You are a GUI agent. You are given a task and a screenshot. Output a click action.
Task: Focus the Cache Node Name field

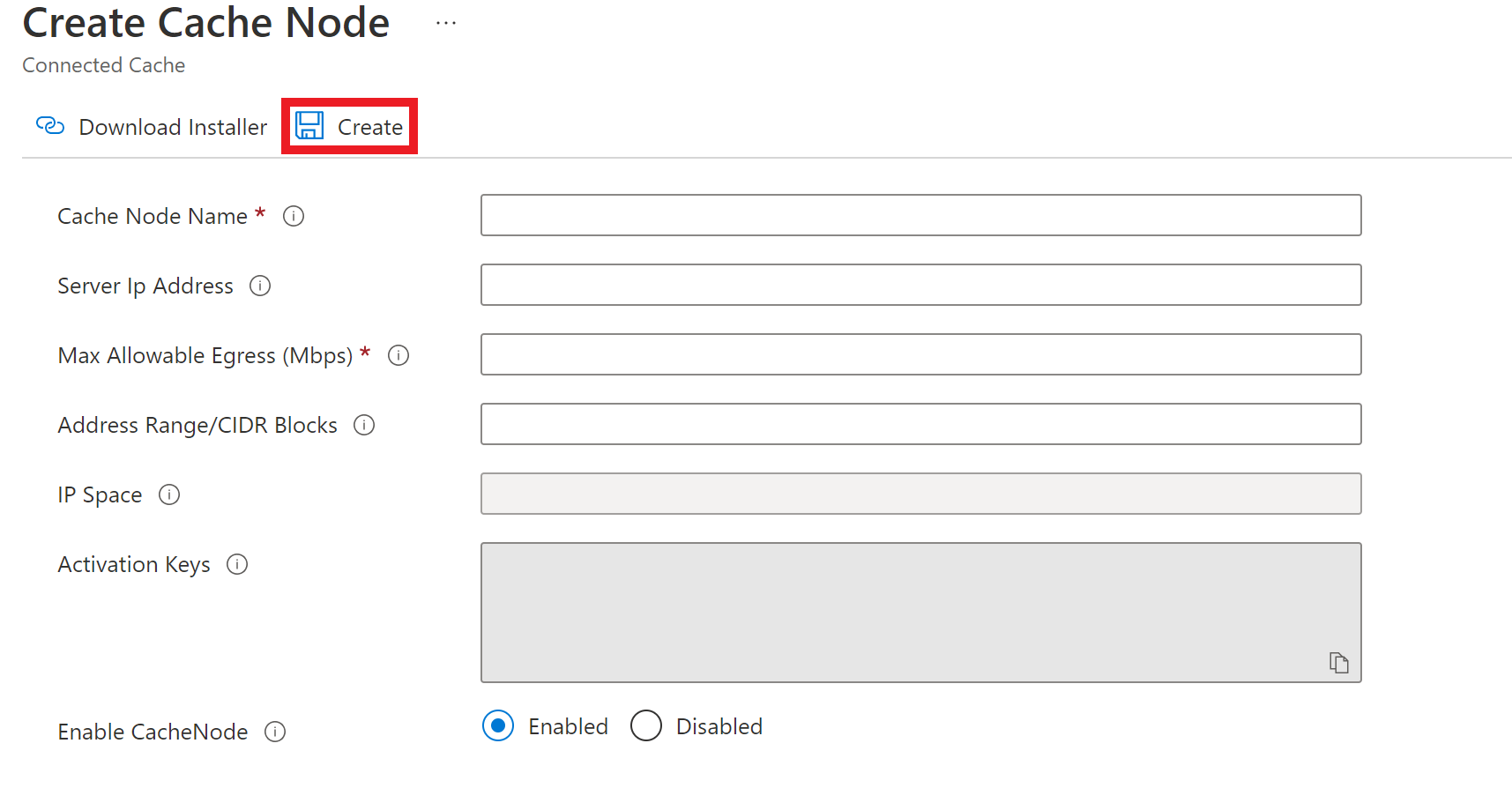[x=920, y=215]
